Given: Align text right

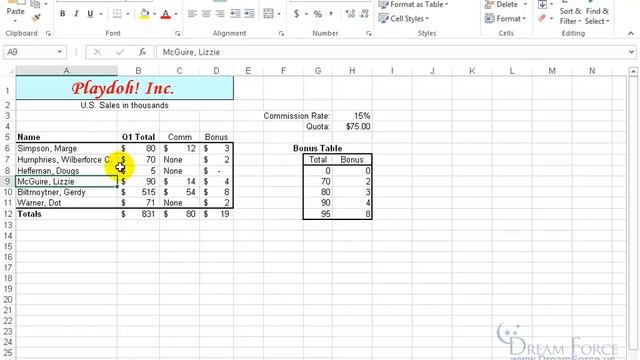Looking at the screenshot, I should (220, 14).
